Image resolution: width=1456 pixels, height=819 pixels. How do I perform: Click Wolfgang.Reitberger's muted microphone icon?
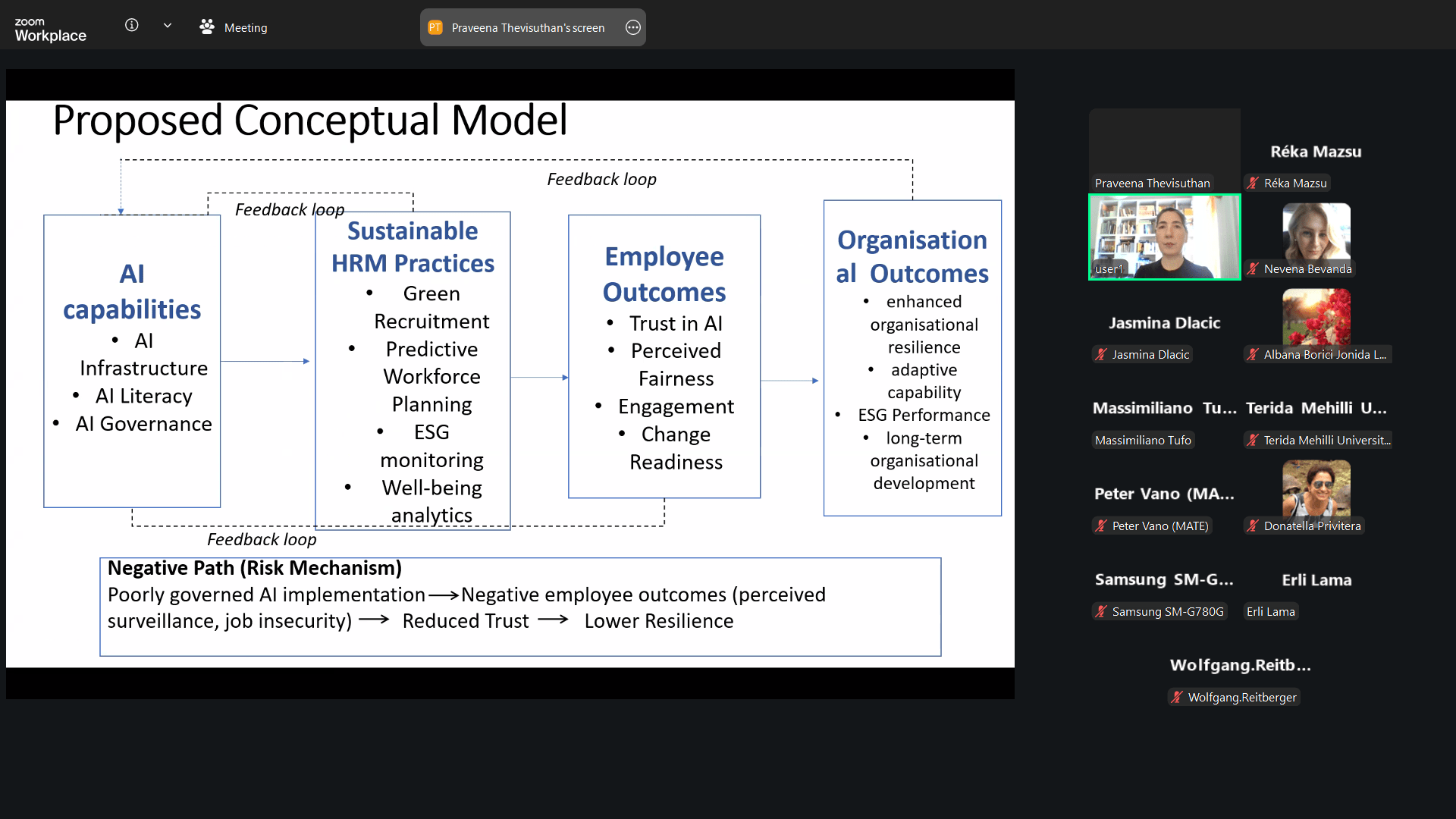coord(1177,698)
